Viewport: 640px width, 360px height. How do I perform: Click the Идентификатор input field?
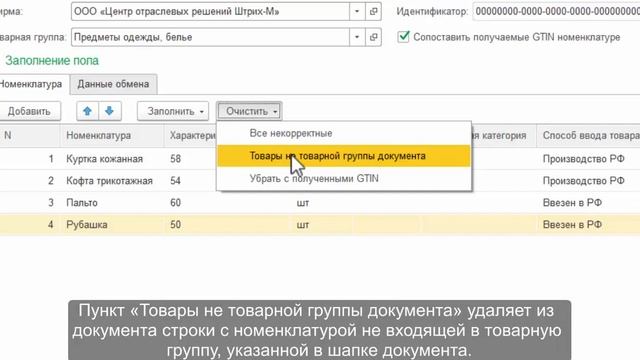pyautogui.click(x=556, y=11)
